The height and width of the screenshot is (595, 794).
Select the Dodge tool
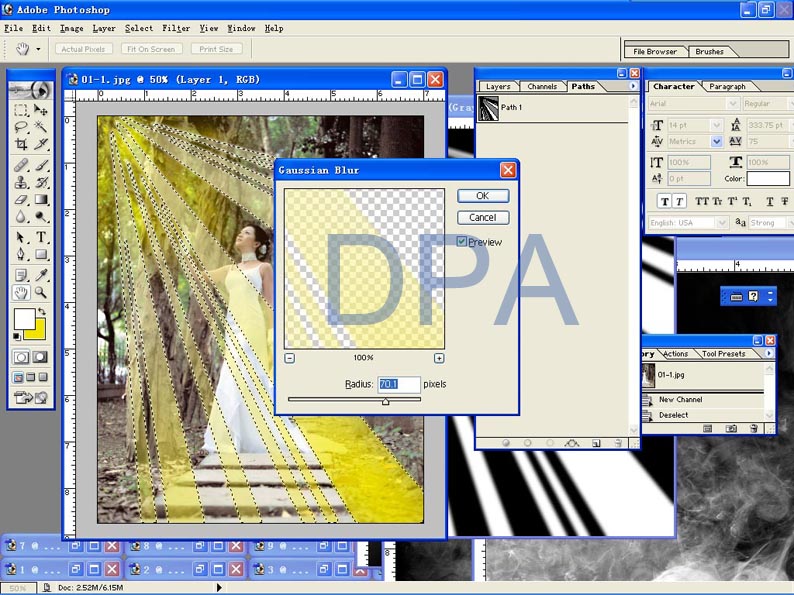coord(41,217)
